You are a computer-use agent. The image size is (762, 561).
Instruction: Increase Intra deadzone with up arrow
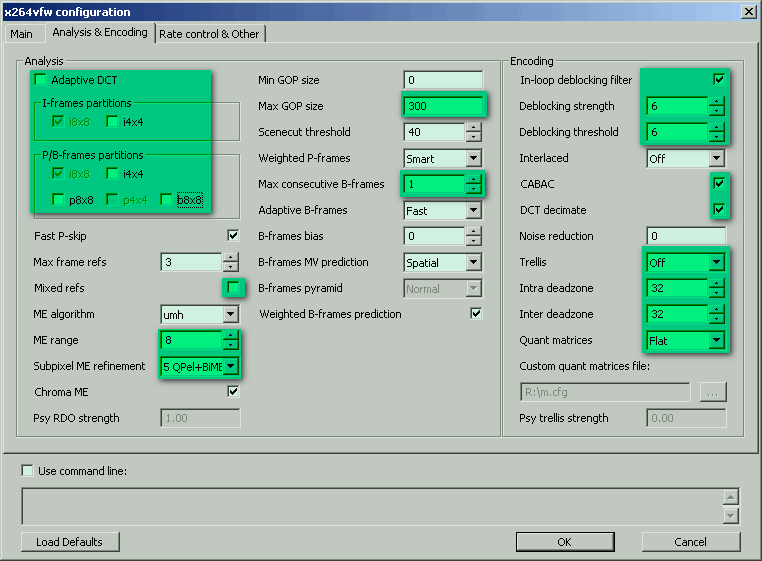click(x=716, y=283)
